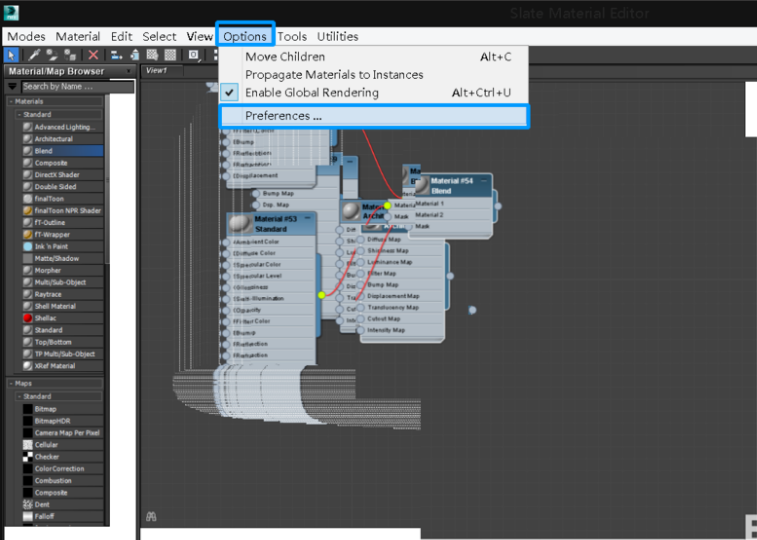
Task: Click the Dent map icon
Action: 28,504
